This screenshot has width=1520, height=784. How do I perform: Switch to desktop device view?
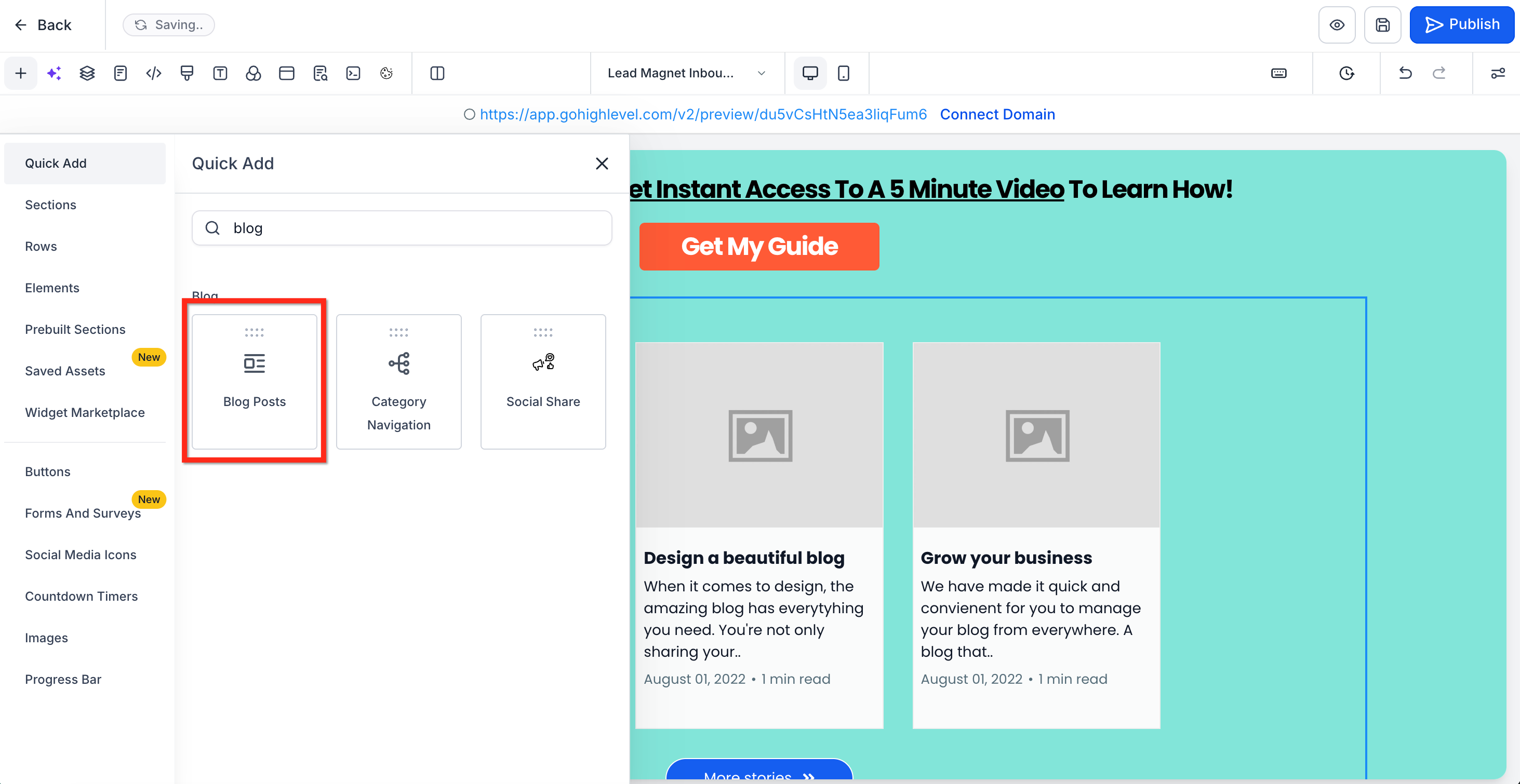pyautogui.click(x=810, y=73)
